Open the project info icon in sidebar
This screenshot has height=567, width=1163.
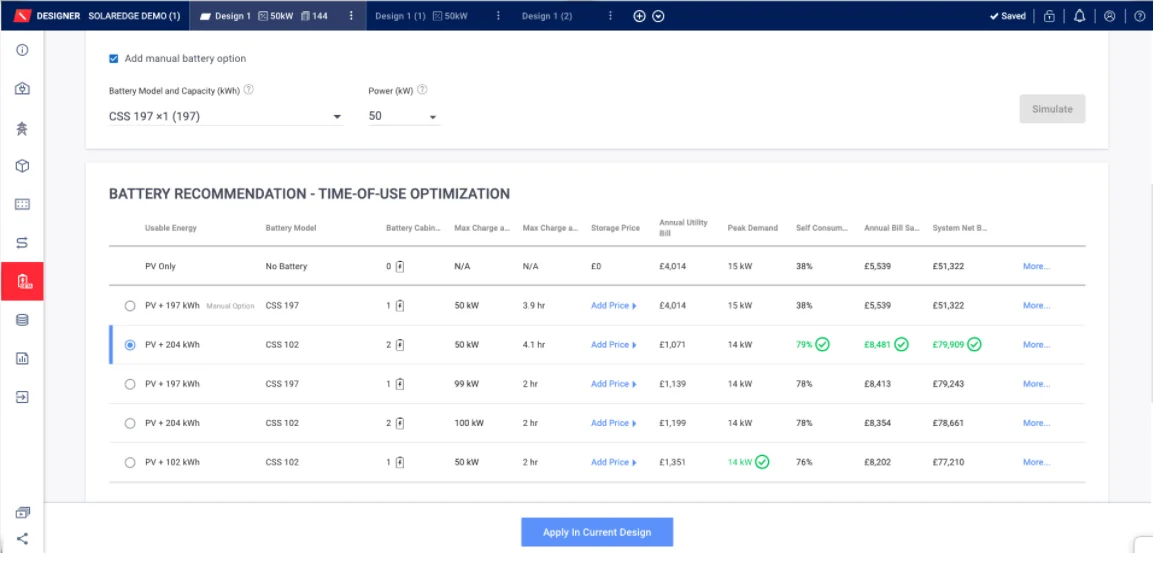(x=22, y=50)
